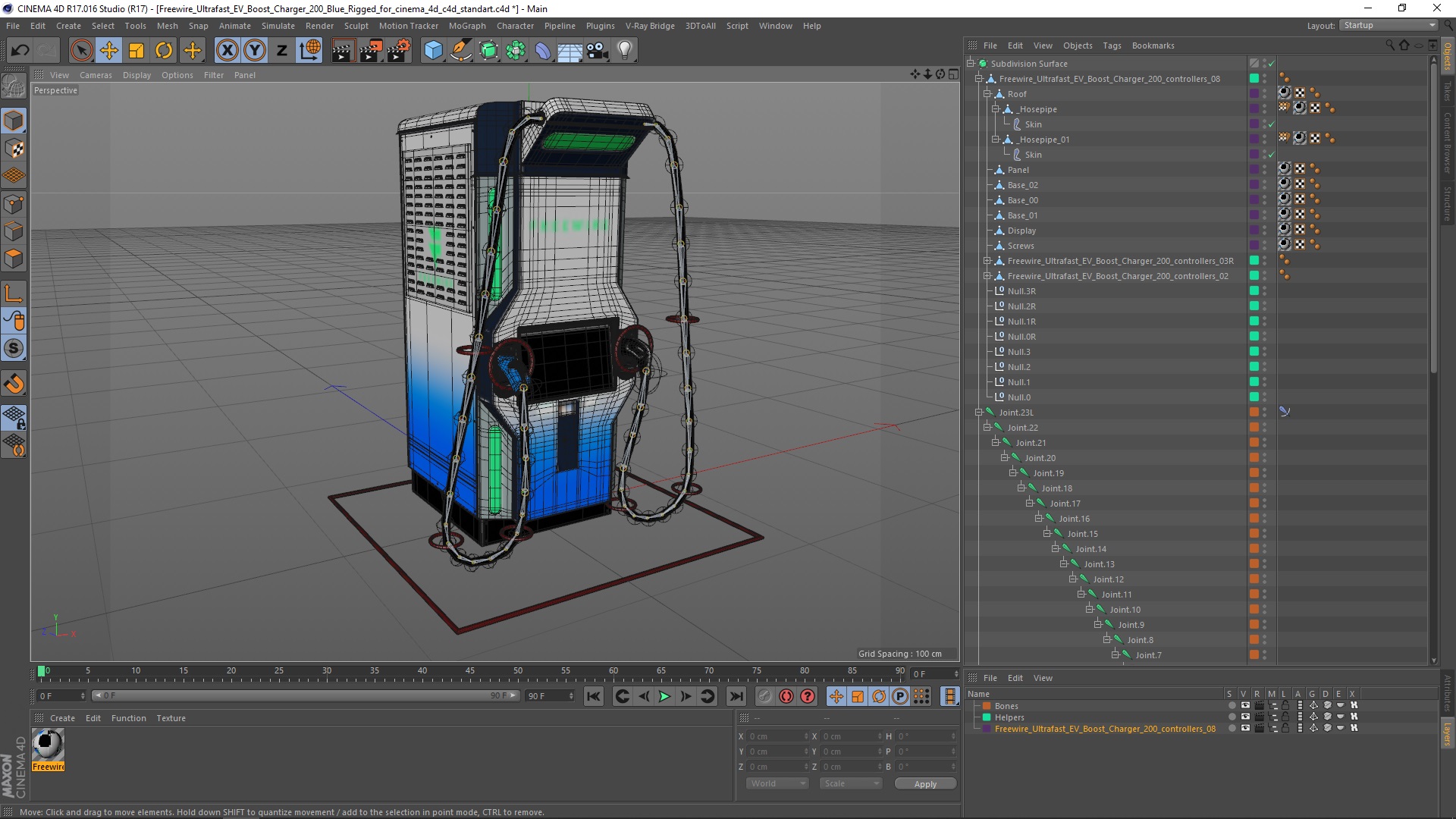Expand the controllers_02 object node
Viewport: 1456px width, 819px height.
(x=987, y=276)
